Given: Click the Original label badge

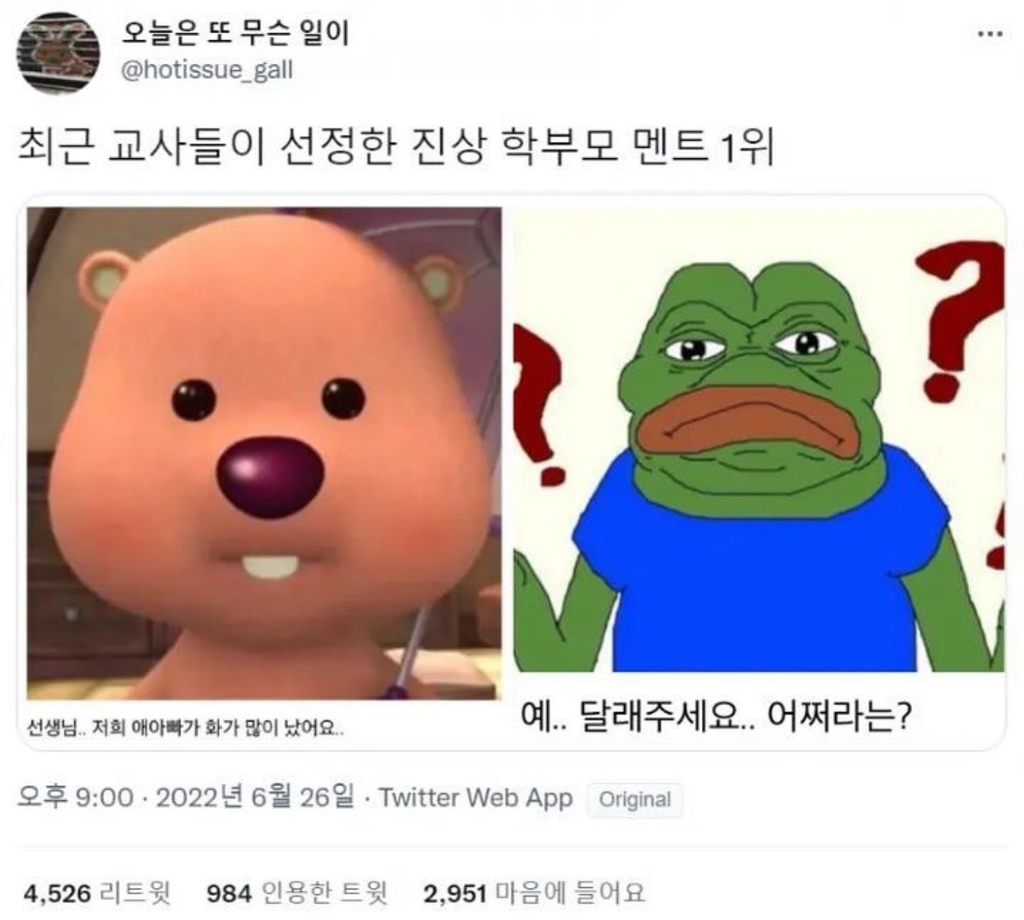Looking at the screenshot, I should (x=635, y=799).
